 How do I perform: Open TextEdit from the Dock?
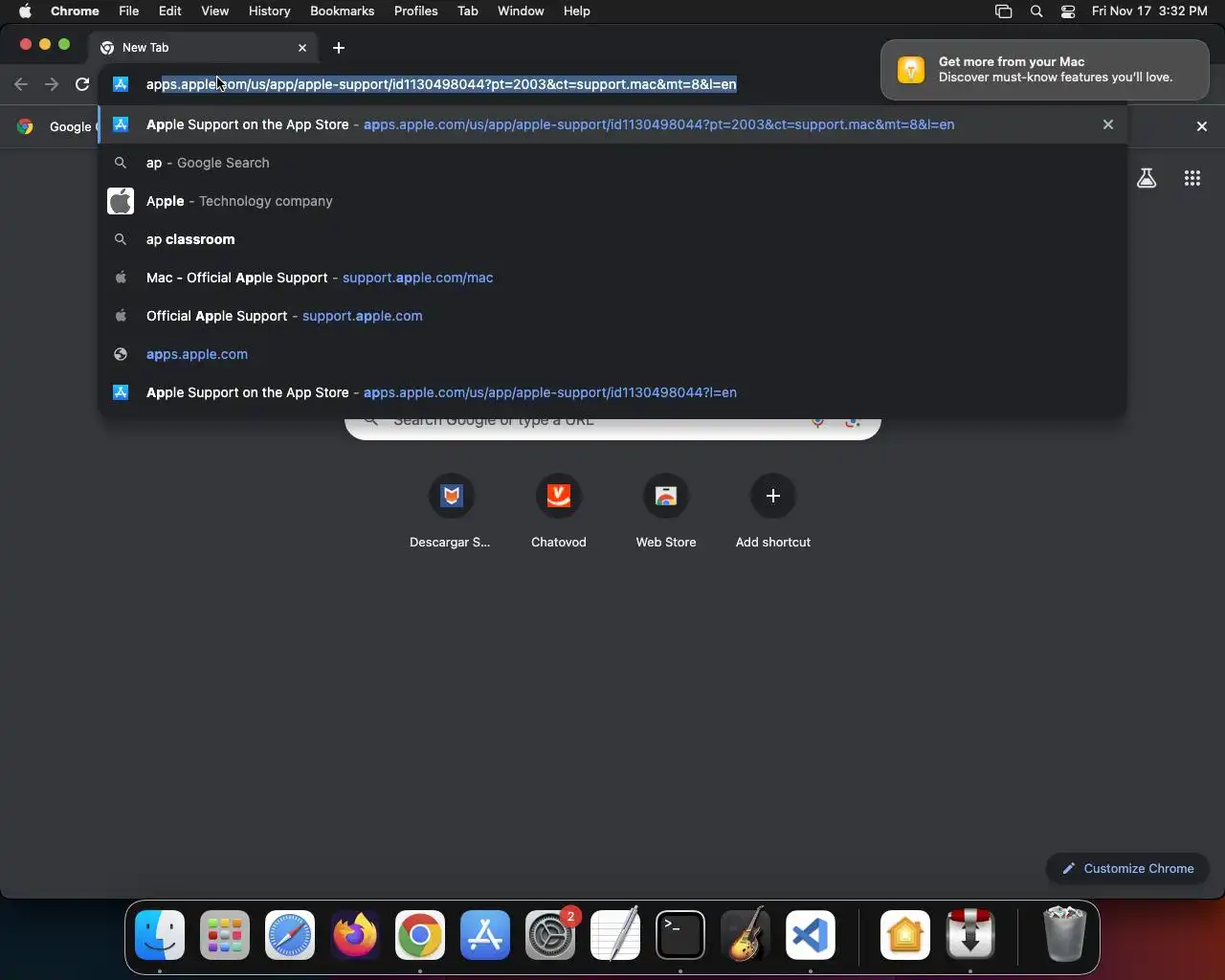coord(615,935)
